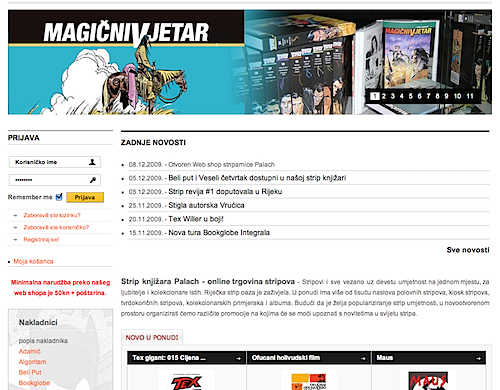Click arrow icon on Tex gigant header
500x390 pixels.
(x=238, y=358)
